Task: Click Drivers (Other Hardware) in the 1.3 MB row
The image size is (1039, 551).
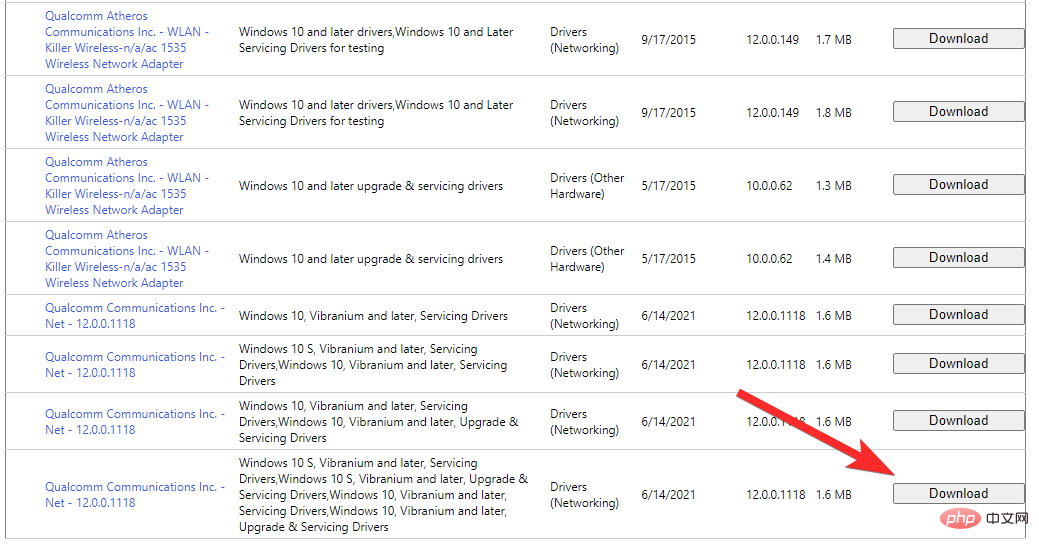Action: 587,185
